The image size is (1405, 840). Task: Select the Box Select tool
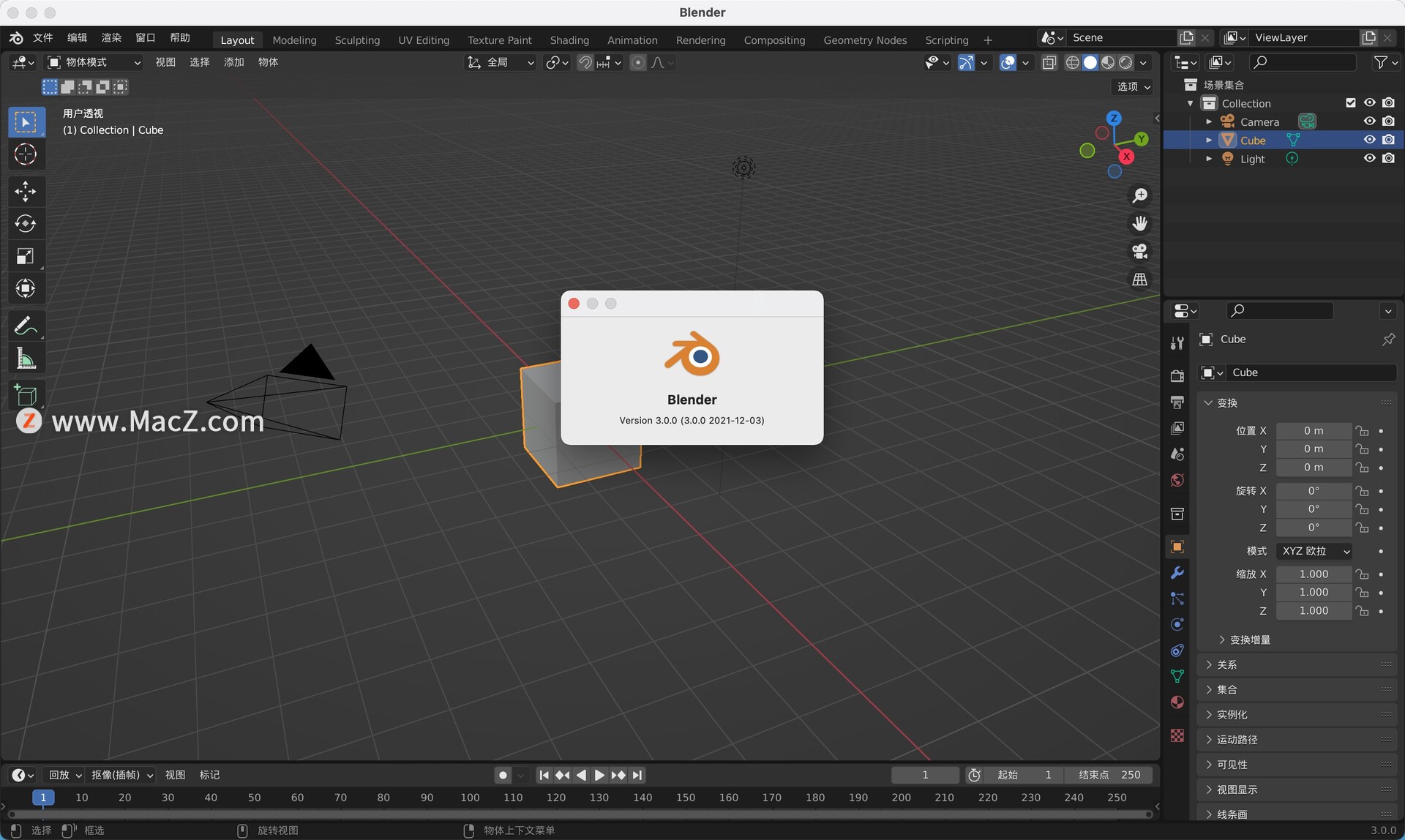26,122
